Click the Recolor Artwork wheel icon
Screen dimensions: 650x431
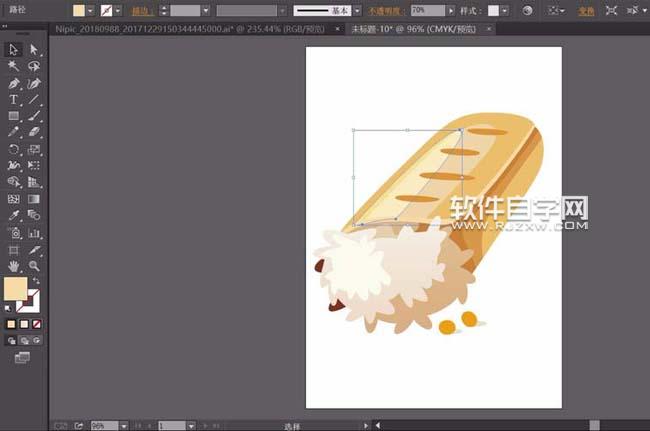point(527,10)
